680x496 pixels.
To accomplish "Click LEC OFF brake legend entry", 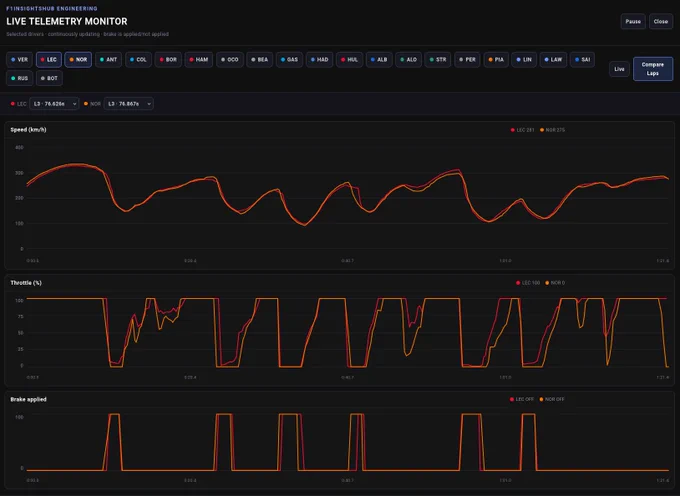I will 522,399.
